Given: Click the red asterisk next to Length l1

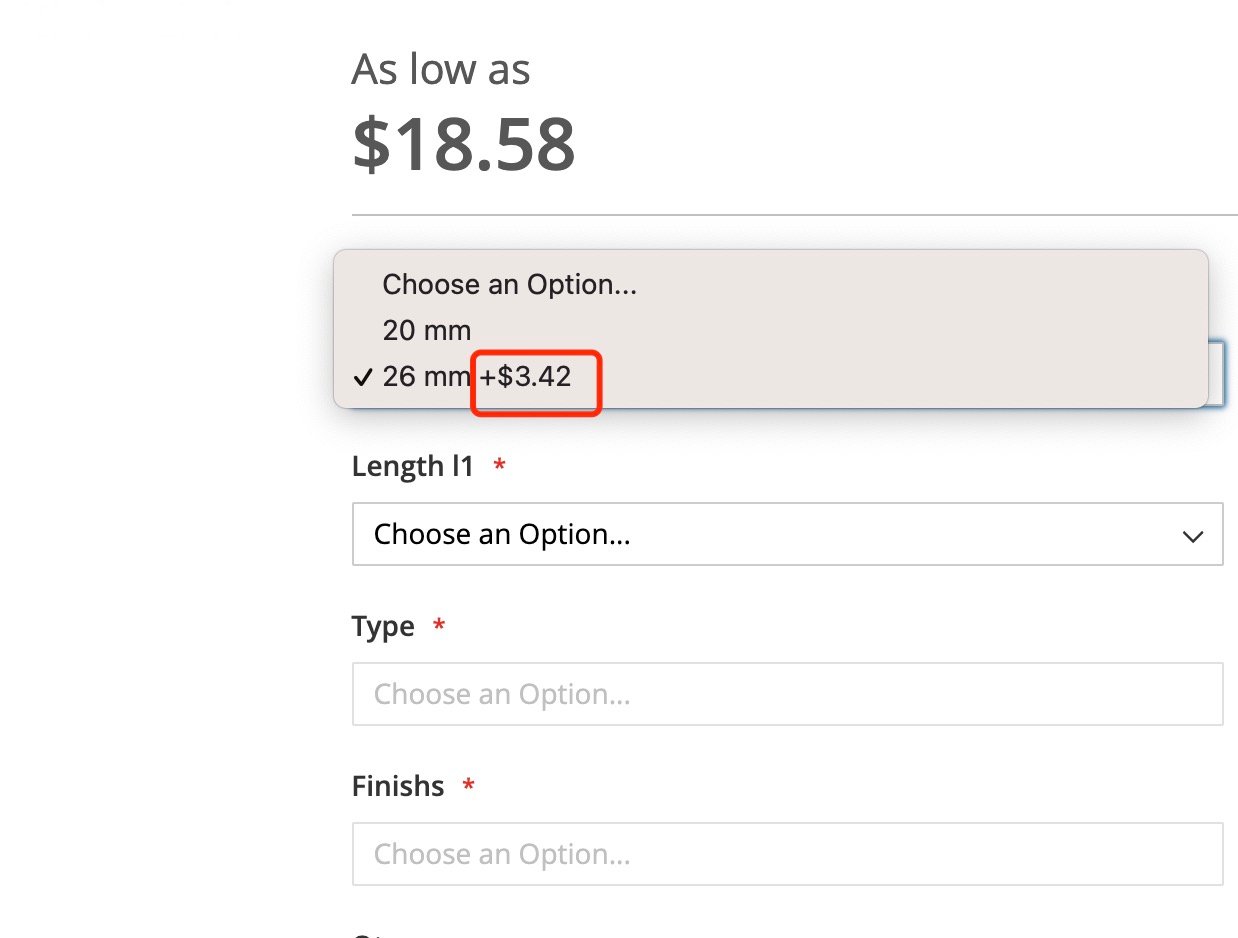Looking at the screenshot, I should click(500, 467).
